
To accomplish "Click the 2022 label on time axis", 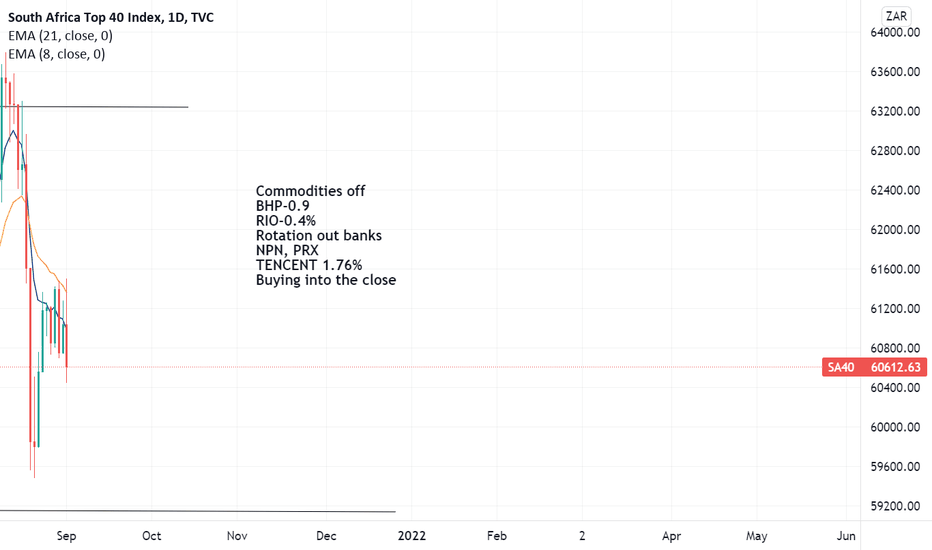I will tap(412, 536).
